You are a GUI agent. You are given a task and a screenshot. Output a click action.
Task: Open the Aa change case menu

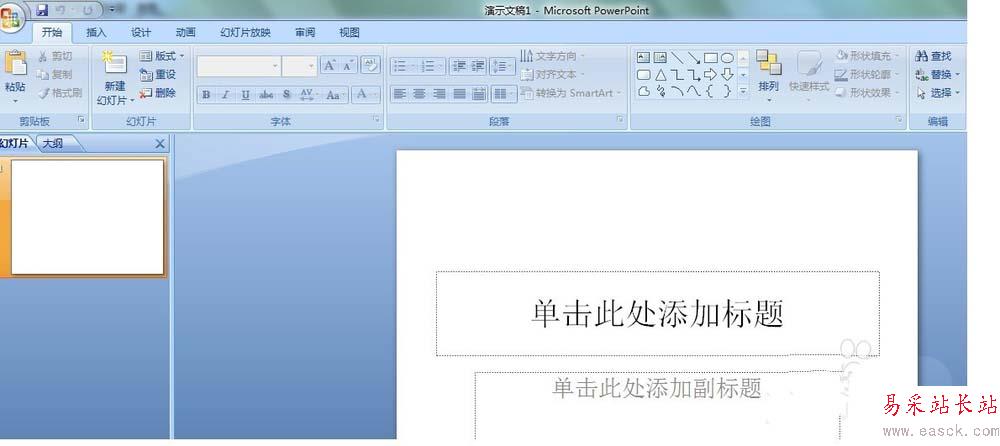[335, 94]
